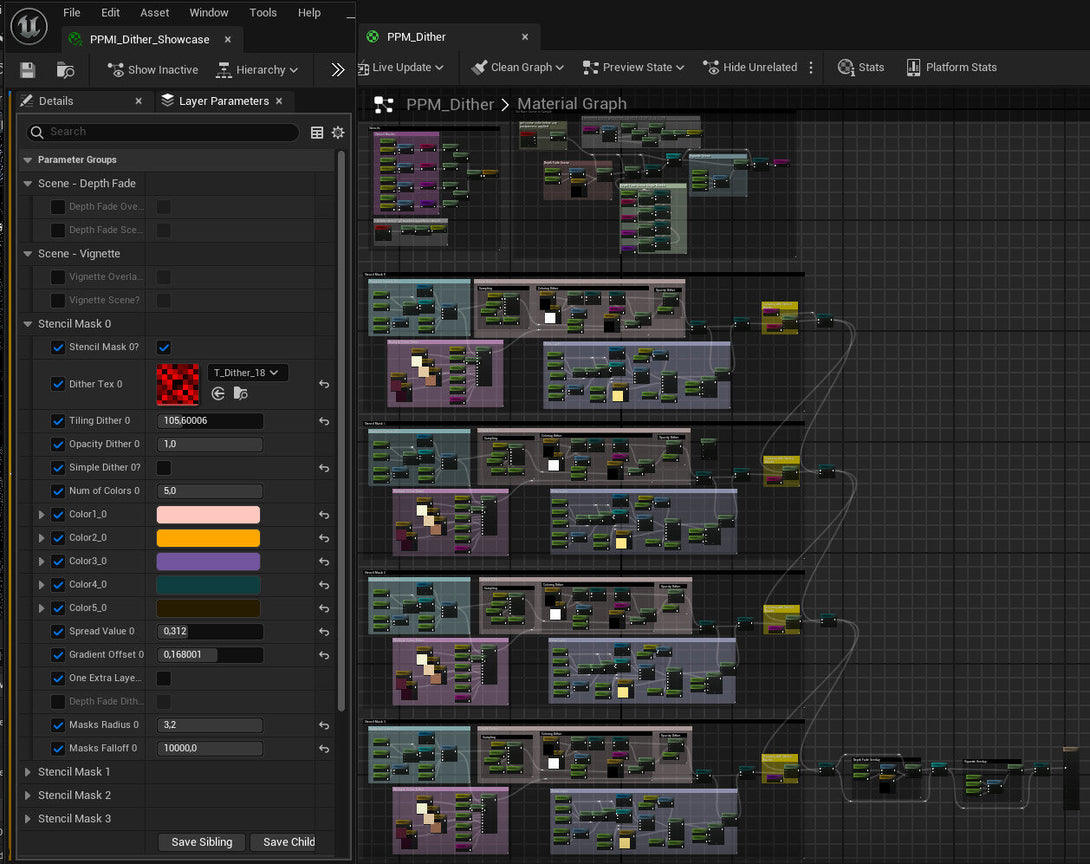Viewport: 1090px width, 864px height.
Task: Open the Clean Graph dropdown
Action: pyautogui.click(x=518, y=67)
